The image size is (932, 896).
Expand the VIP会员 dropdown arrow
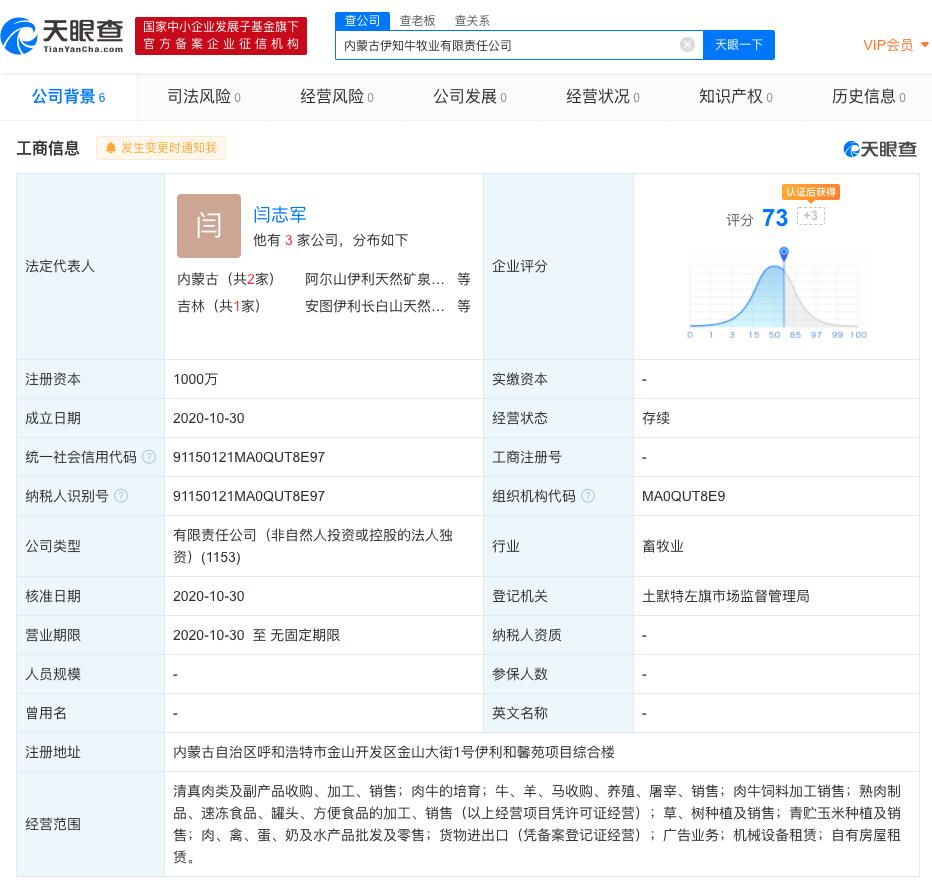tap(924, 45)
